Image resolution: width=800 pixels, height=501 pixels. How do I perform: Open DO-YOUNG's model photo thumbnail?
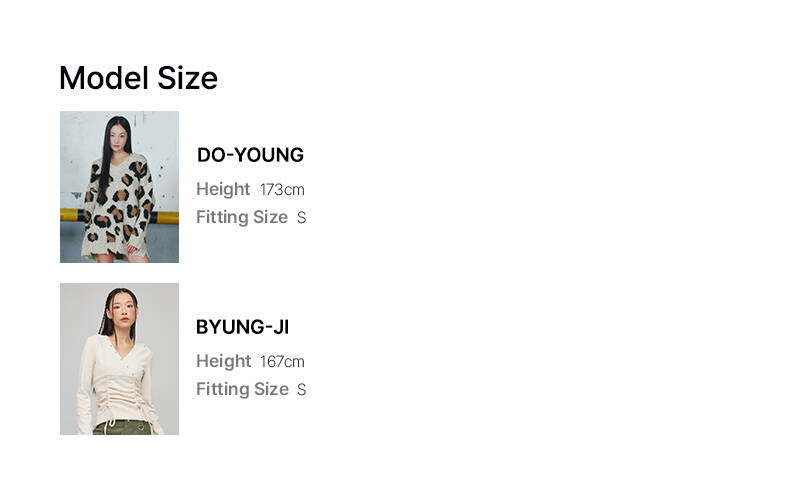119,187
